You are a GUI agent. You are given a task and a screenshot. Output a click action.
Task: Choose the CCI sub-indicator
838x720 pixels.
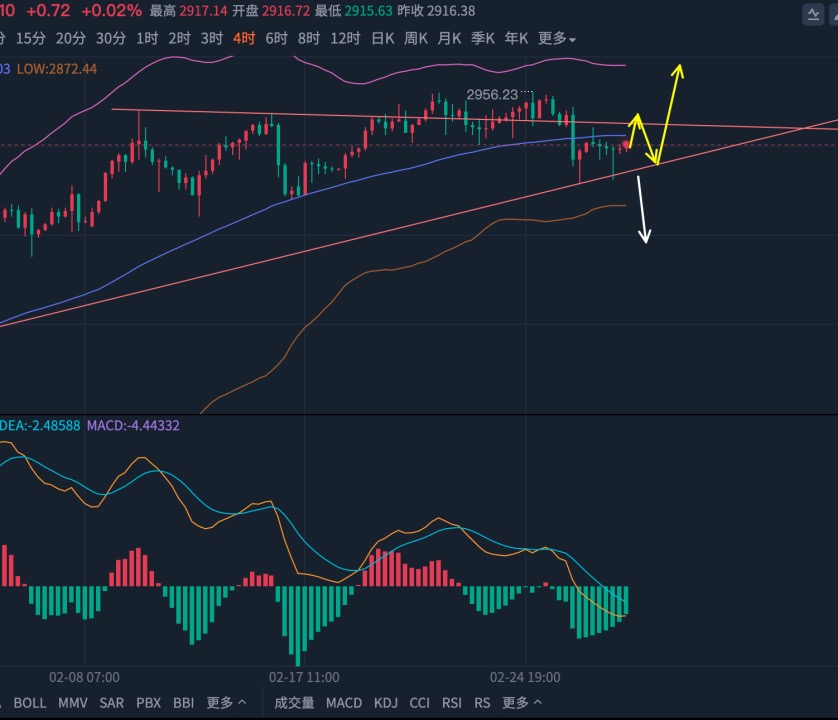[420, 702]
